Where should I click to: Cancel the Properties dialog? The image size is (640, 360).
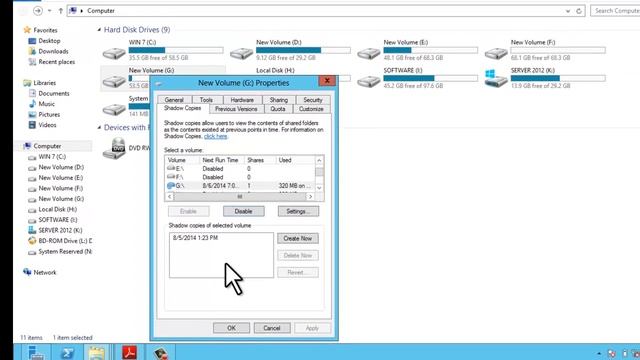tap(272, 328)
